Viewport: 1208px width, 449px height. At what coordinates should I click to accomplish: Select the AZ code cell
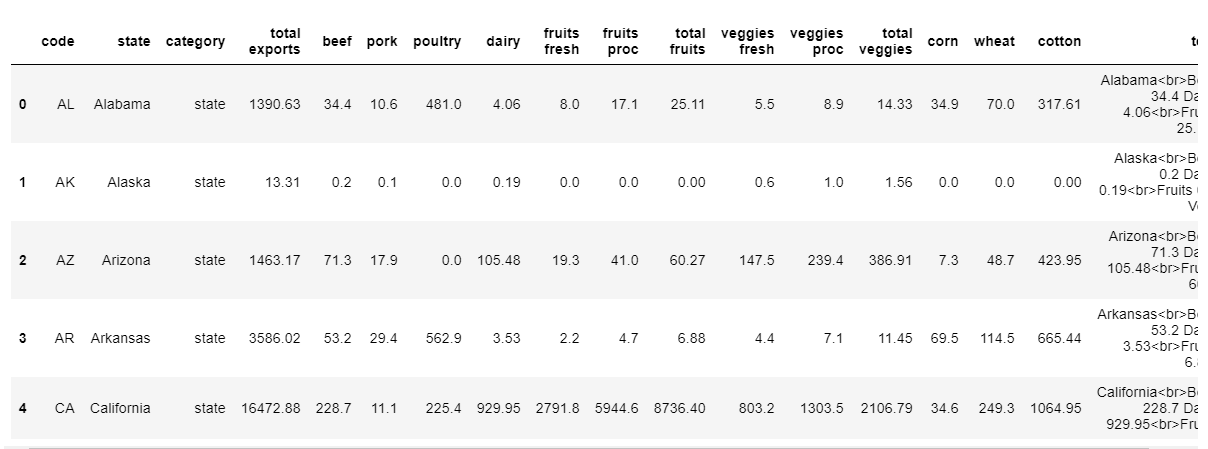[x=65, y=260]
